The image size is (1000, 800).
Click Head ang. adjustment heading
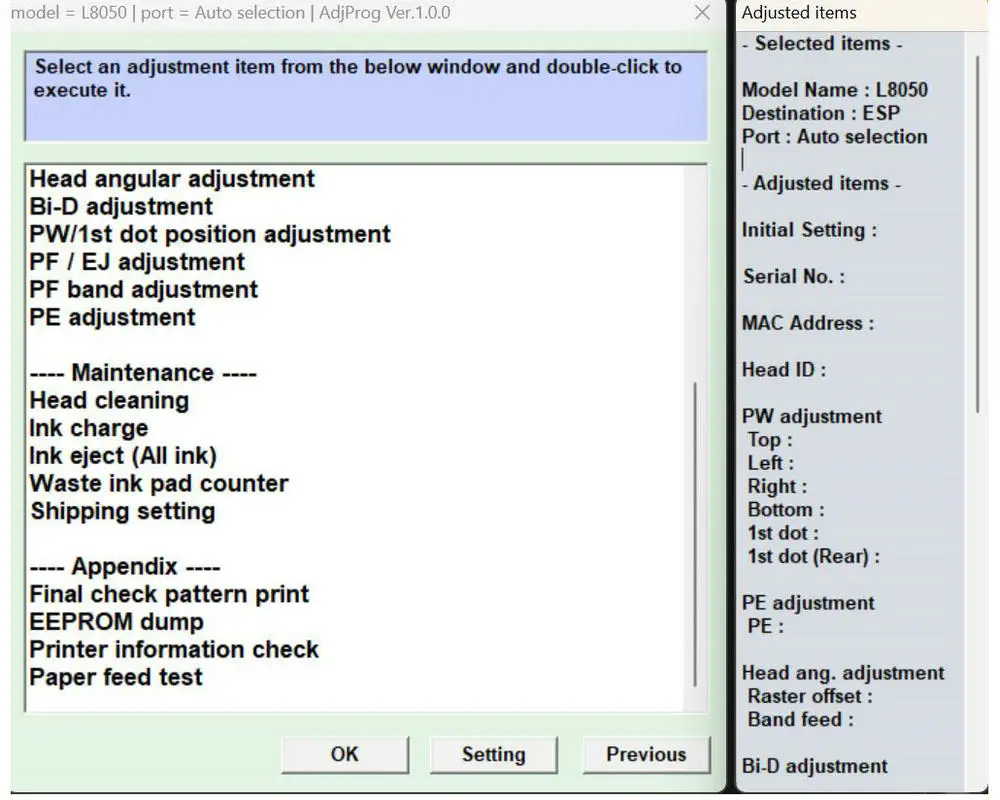[842, 673]
